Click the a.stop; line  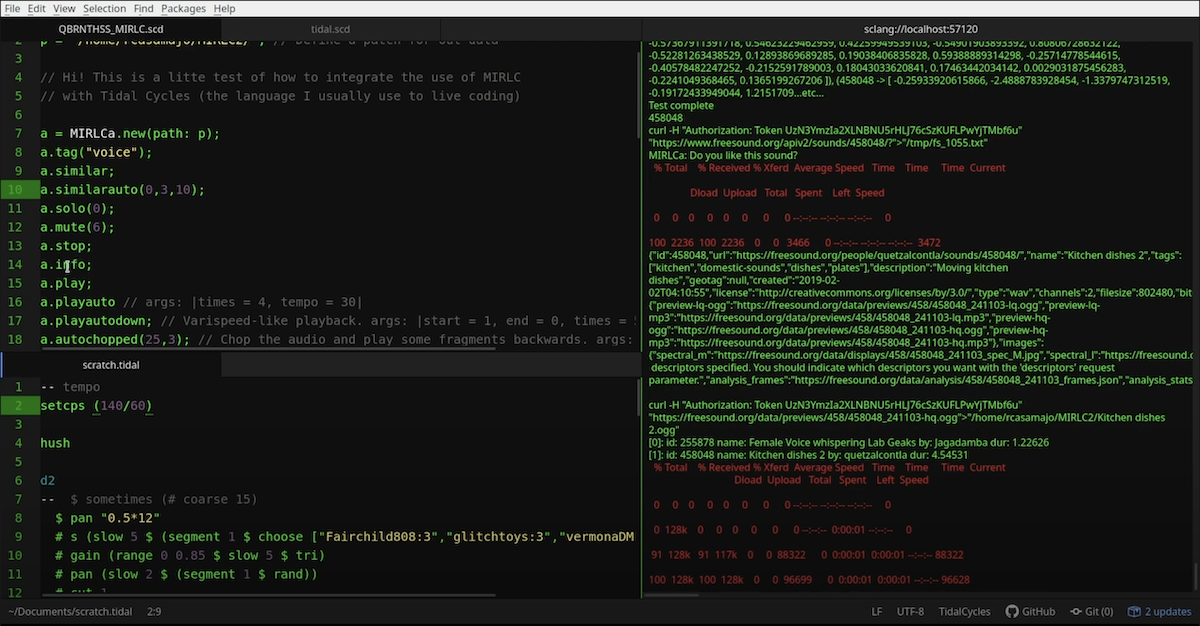[66, 246]
